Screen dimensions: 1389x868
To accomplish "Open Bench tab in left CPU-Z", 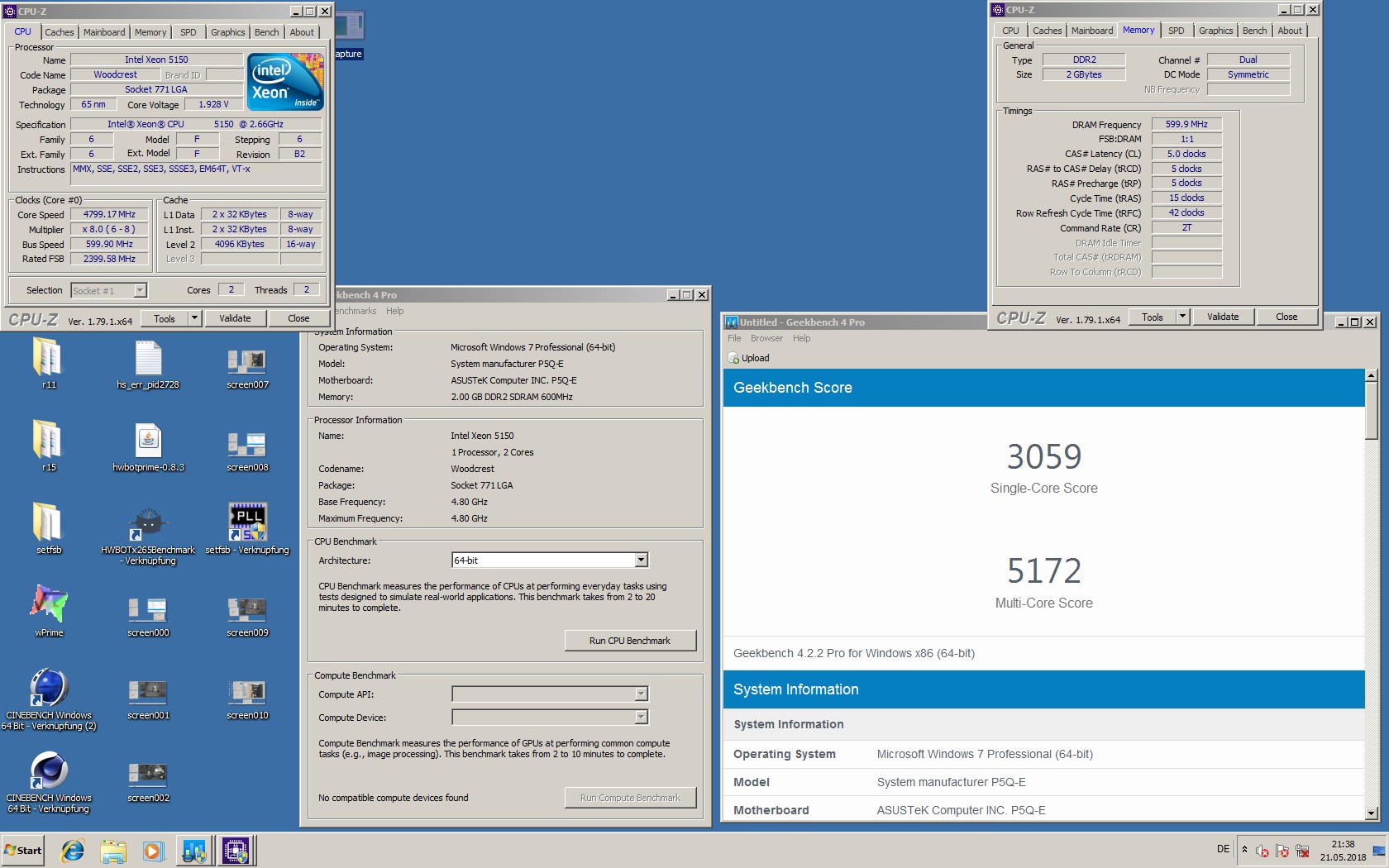I will [266, 32].
